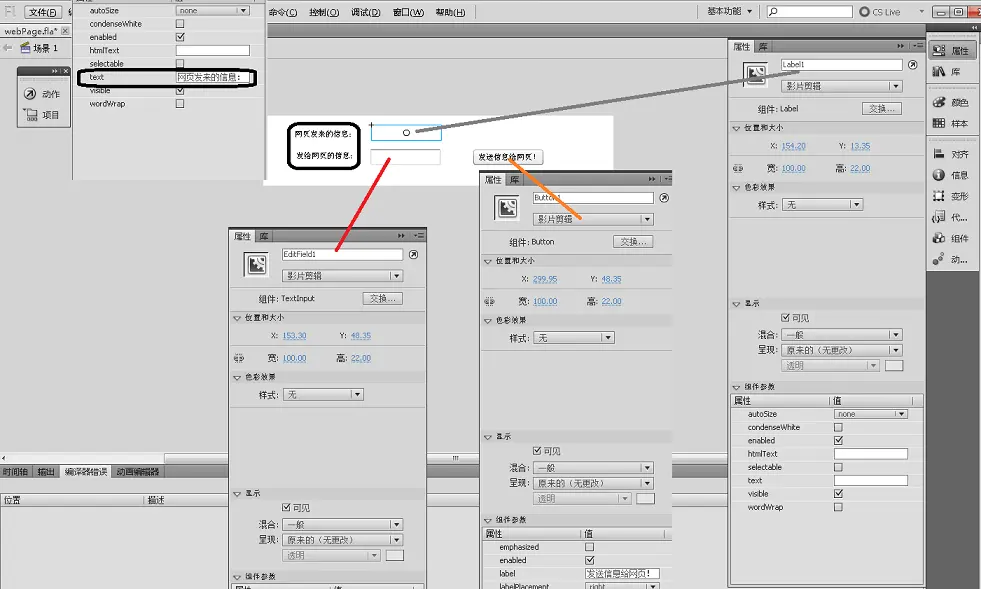981x589 pixels.
Task: Click Y value 48.35 in EditField1 panel
Action: pos(360,335)
